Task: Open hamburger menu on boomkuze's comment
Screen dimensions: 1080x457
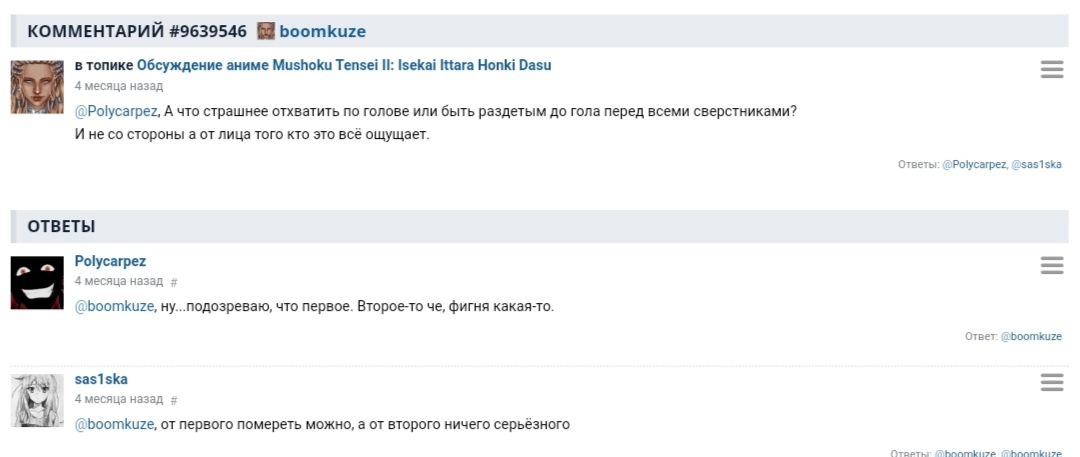Action: pos(1051,69)
